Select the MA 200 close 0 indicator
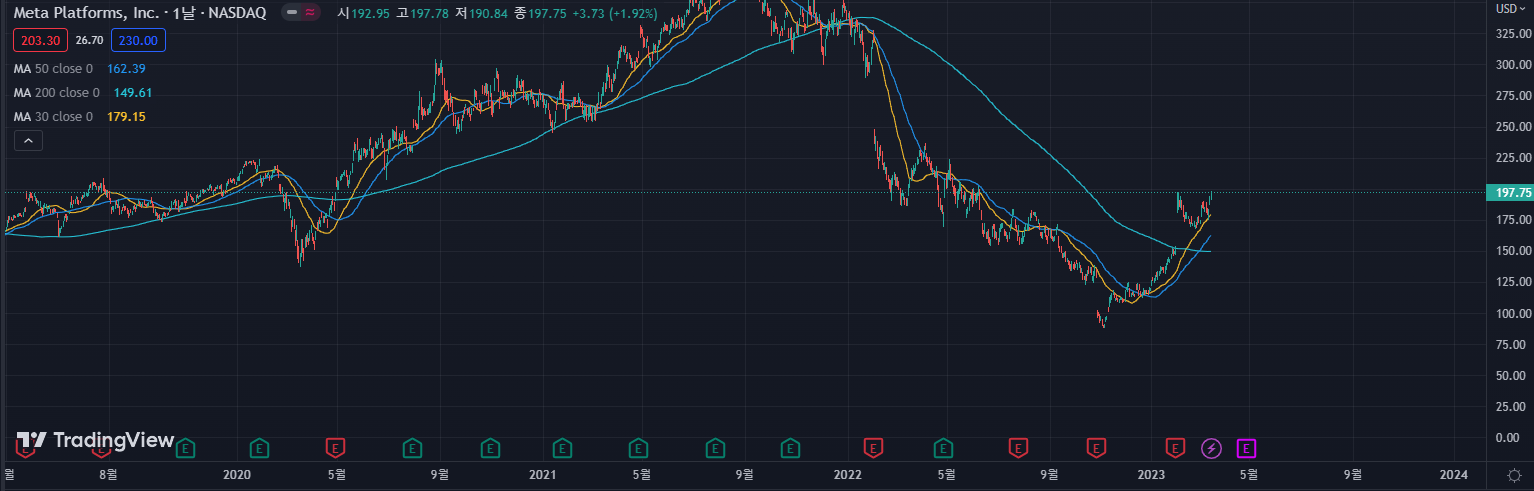Image resolution: width=1534 pixels, height=491 pixels. click(x=57, y=93)
